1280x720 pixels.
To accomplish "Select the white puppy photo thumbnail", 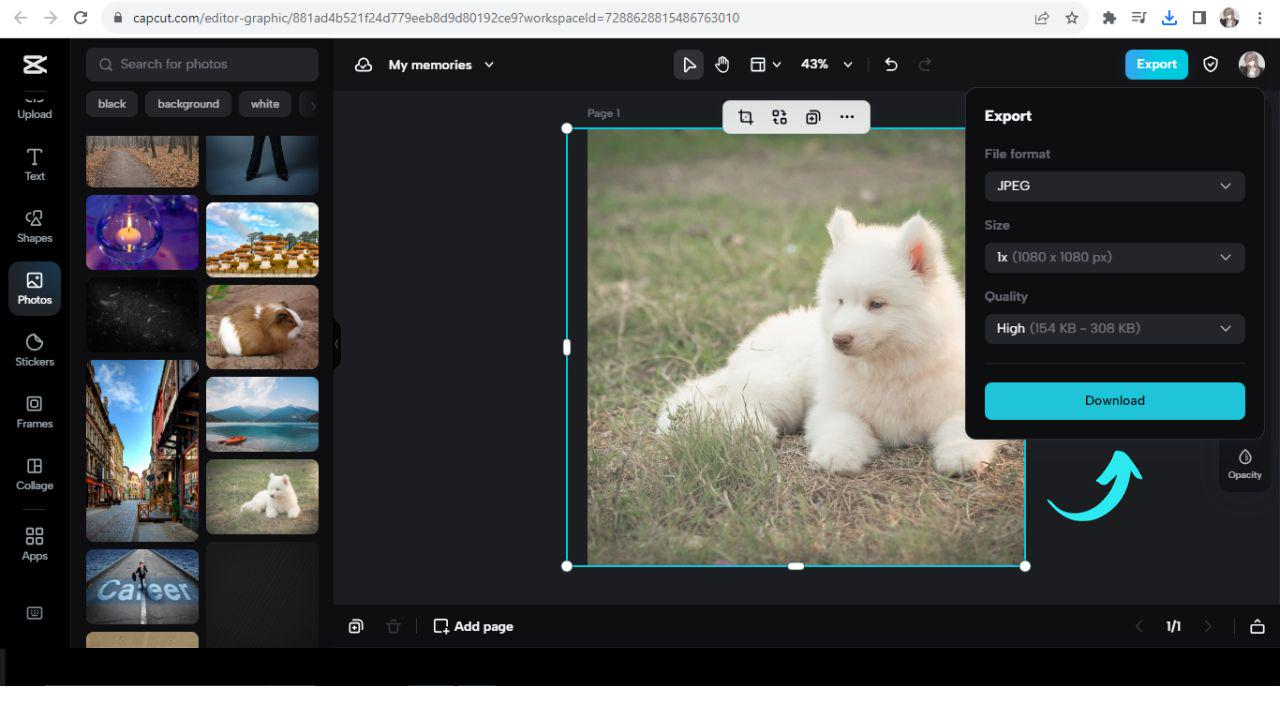I will [262, 496].
